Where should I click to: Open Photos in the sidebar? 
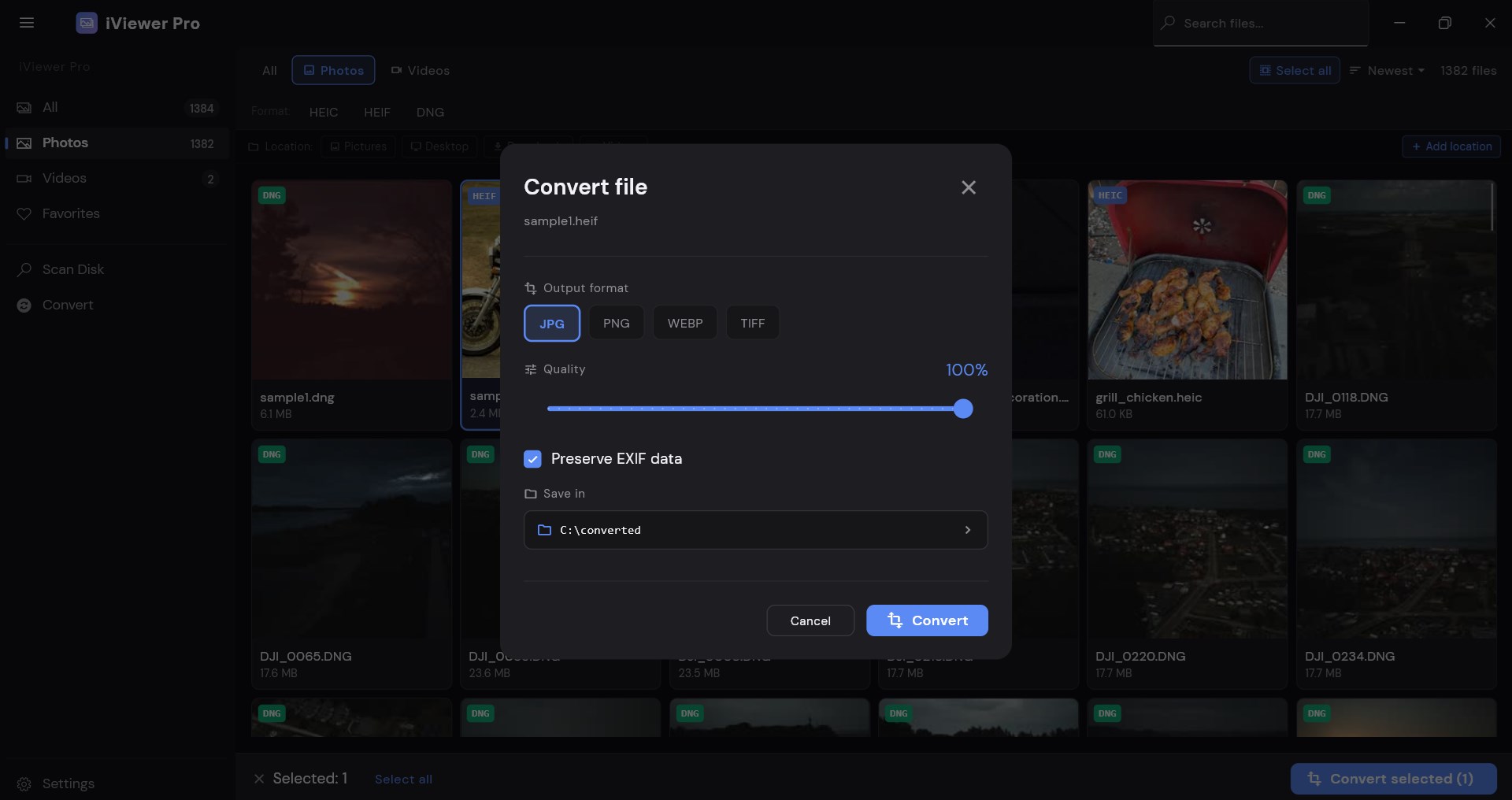(116, 143)
